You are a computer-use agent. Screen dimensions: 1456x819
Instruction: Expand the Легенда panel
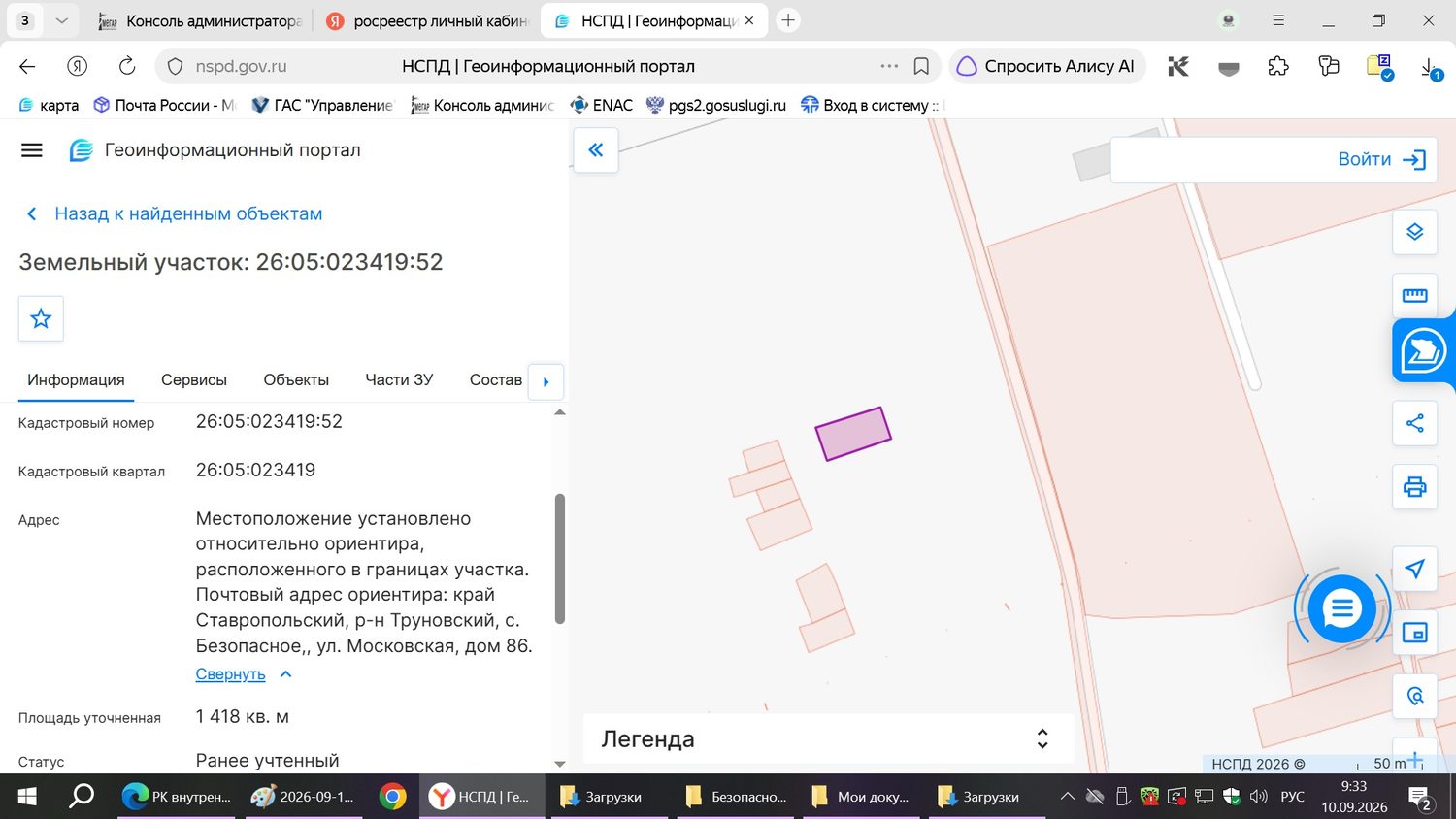[x=1042, y=738]
